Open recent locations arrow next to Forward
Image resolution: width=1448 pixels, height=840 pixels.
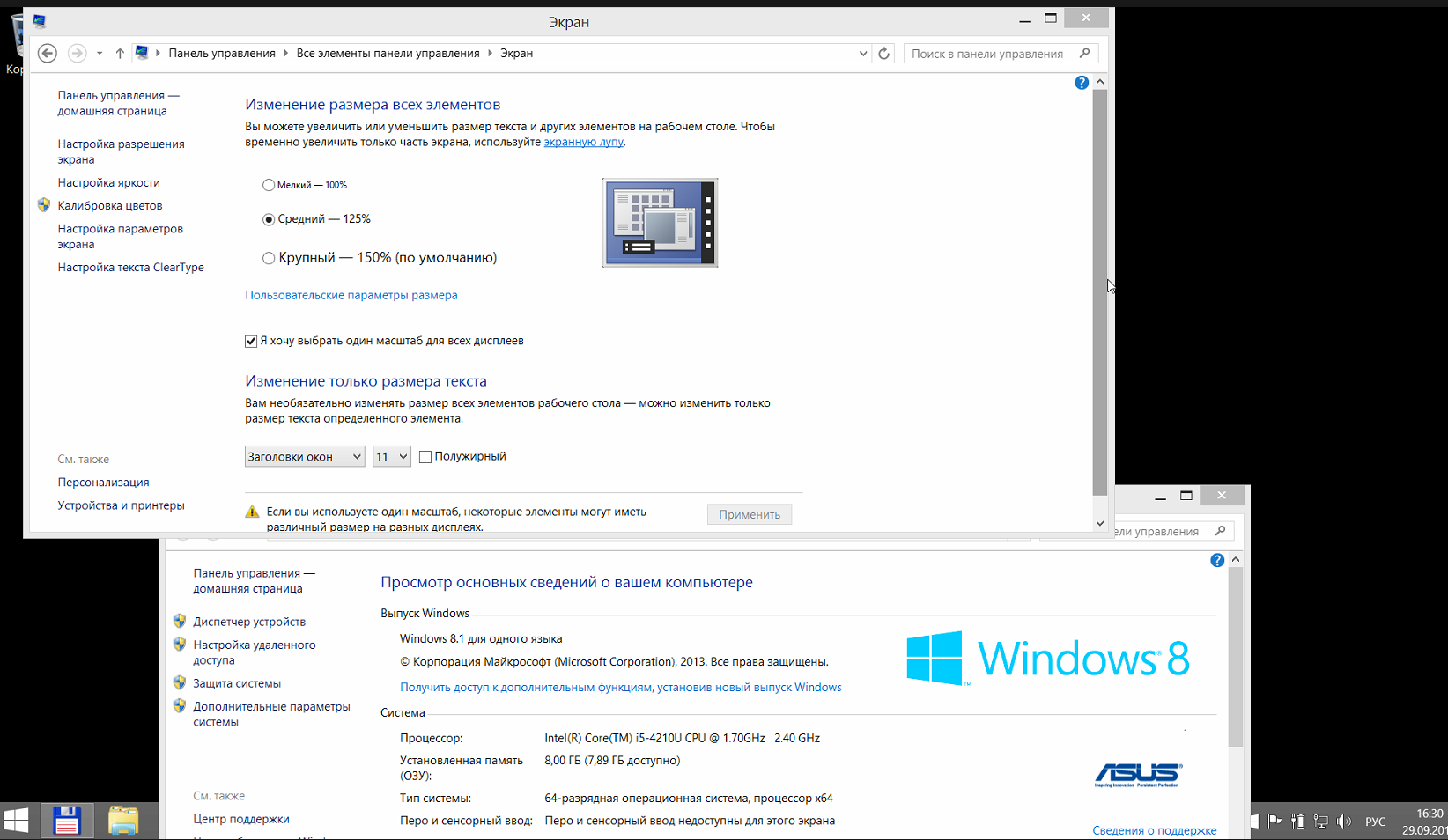pos(100,54)
